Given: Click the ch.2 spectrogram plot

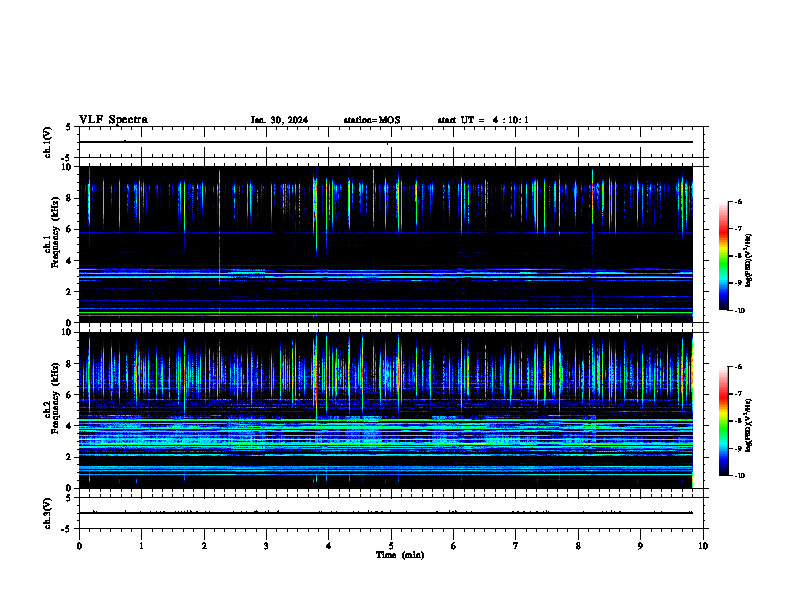Looking at the screenshot, I should (386, 410).
